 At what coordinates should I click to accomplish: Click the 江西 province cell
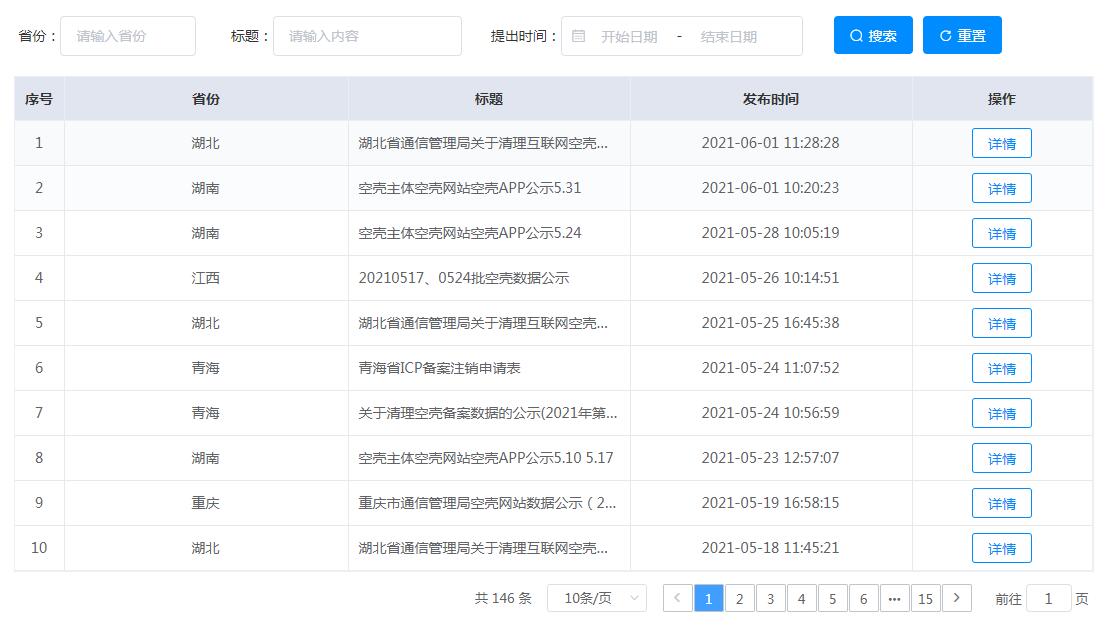point(205,278)
